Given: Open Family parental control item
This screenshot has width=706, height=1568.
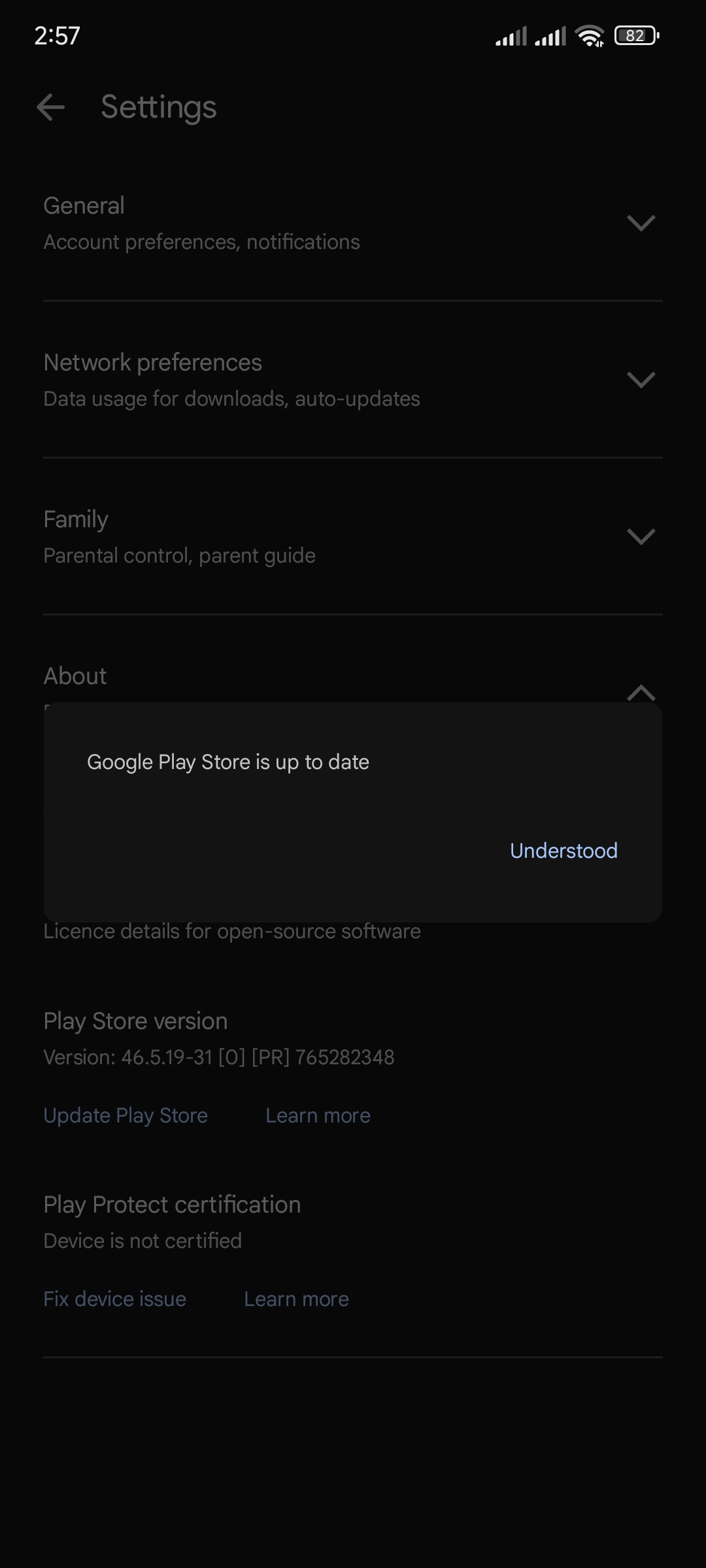Looking at the screenshot, I should click(x=353, y=536).
